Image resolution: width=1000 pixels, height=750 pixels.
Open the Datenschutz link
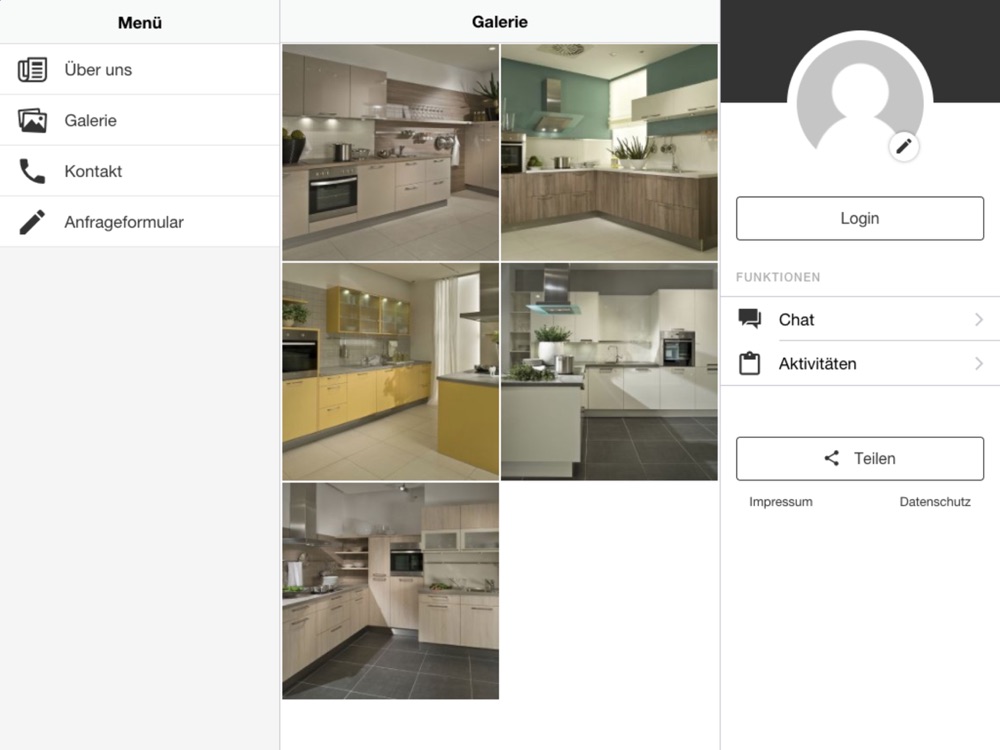tap(935, 502)
